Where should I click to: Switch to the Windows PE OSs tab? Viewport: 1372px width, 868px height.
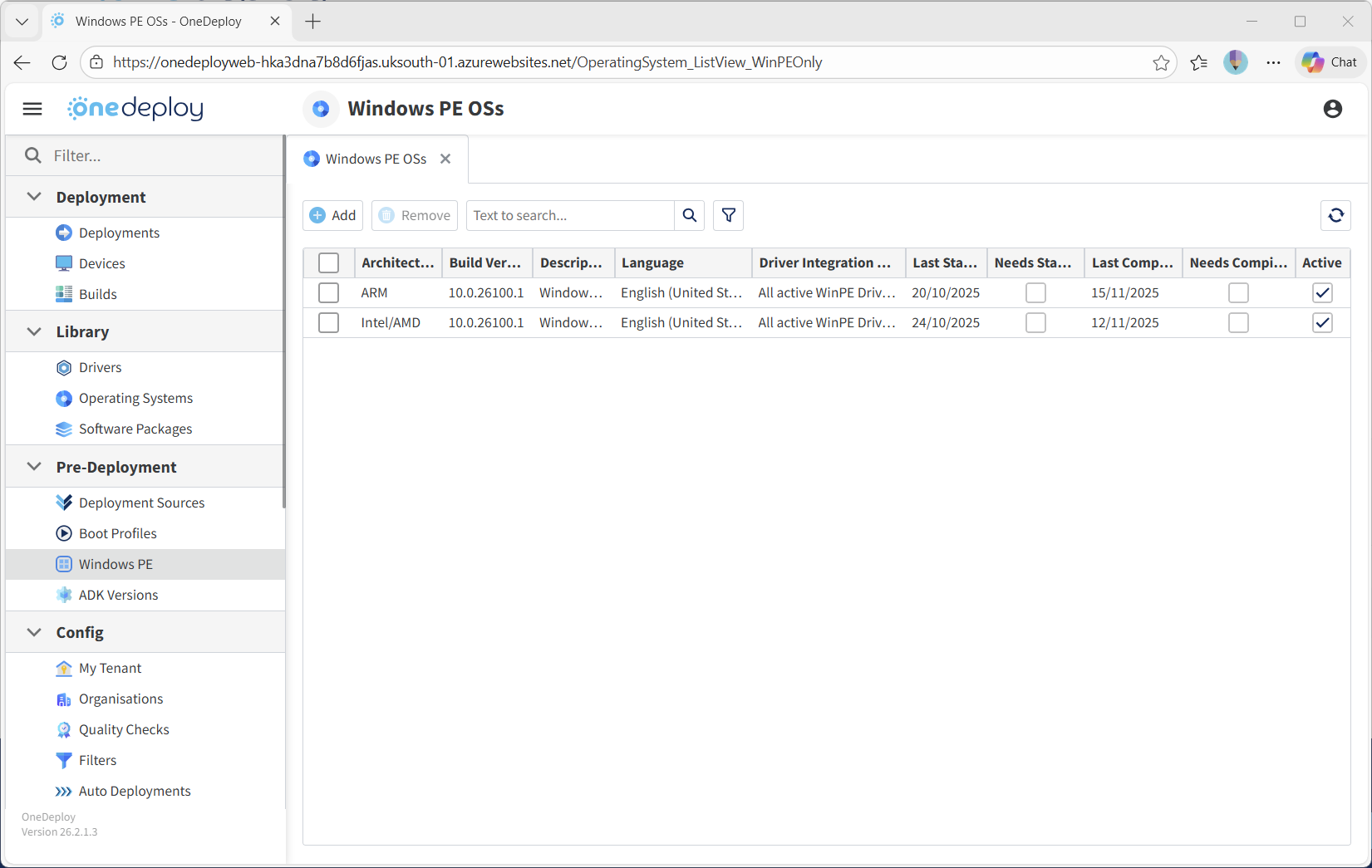(x=376, y=159)
